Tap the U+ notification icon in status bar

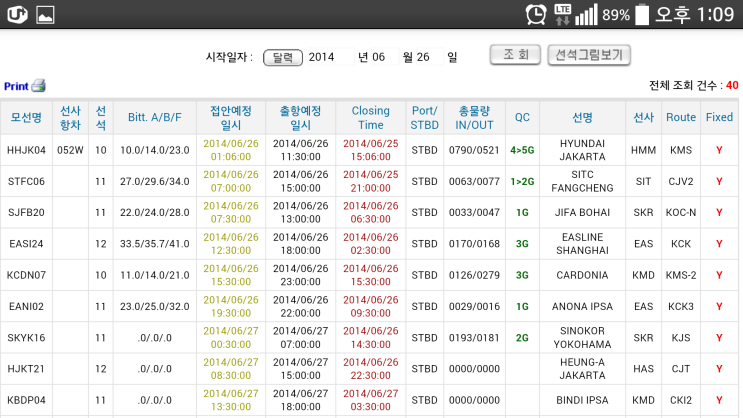tap(16, 14)
